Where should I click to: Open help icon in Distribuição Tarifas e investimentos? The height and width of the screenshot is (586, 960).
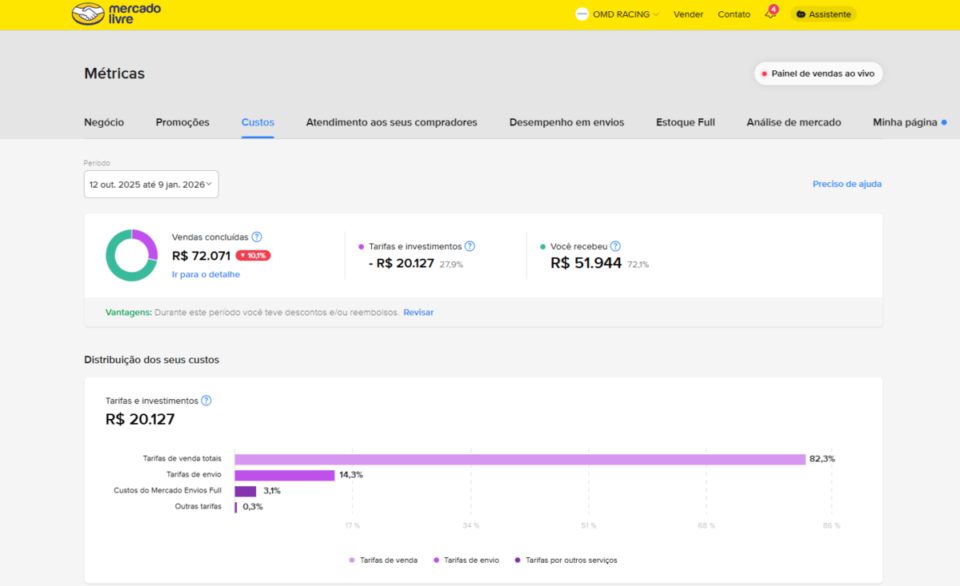(x=206, y=400)
